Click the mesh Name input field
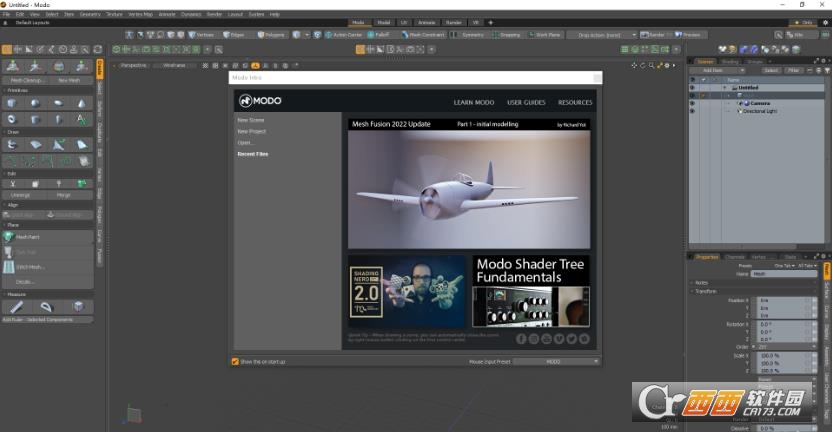The height and width of the screenshot is (432, 832). [784, 274]
